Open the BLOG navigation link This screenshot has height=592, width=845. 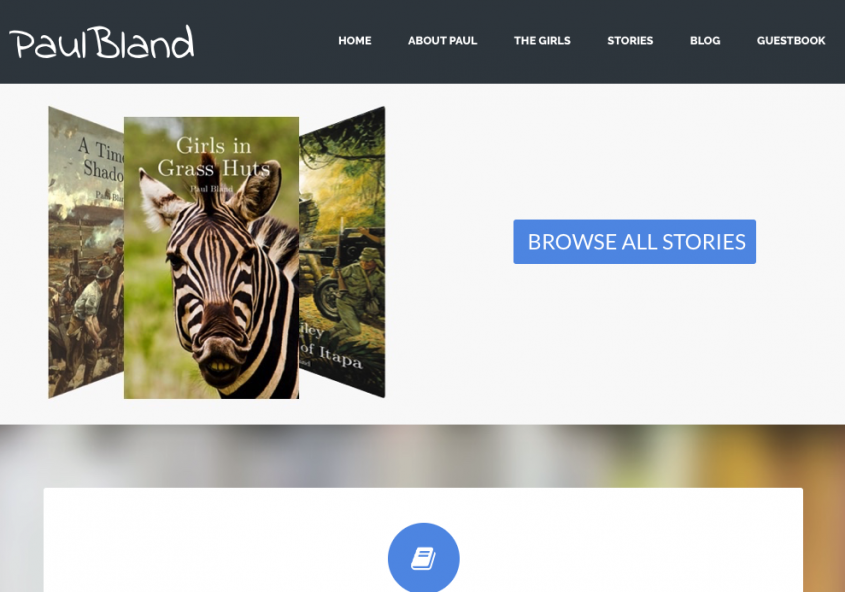(x=705, y=40)
